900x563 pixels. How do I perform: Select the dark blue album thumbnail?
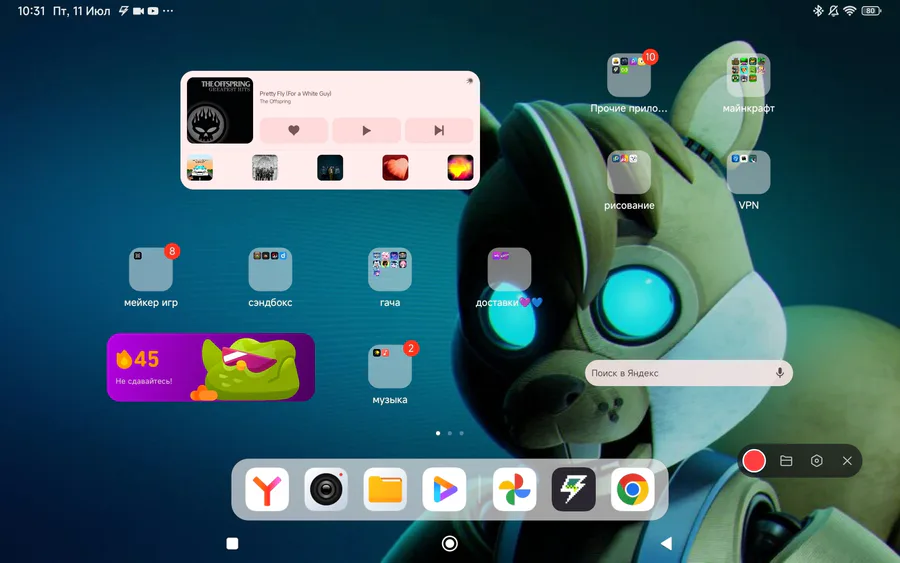pos(330,168)
